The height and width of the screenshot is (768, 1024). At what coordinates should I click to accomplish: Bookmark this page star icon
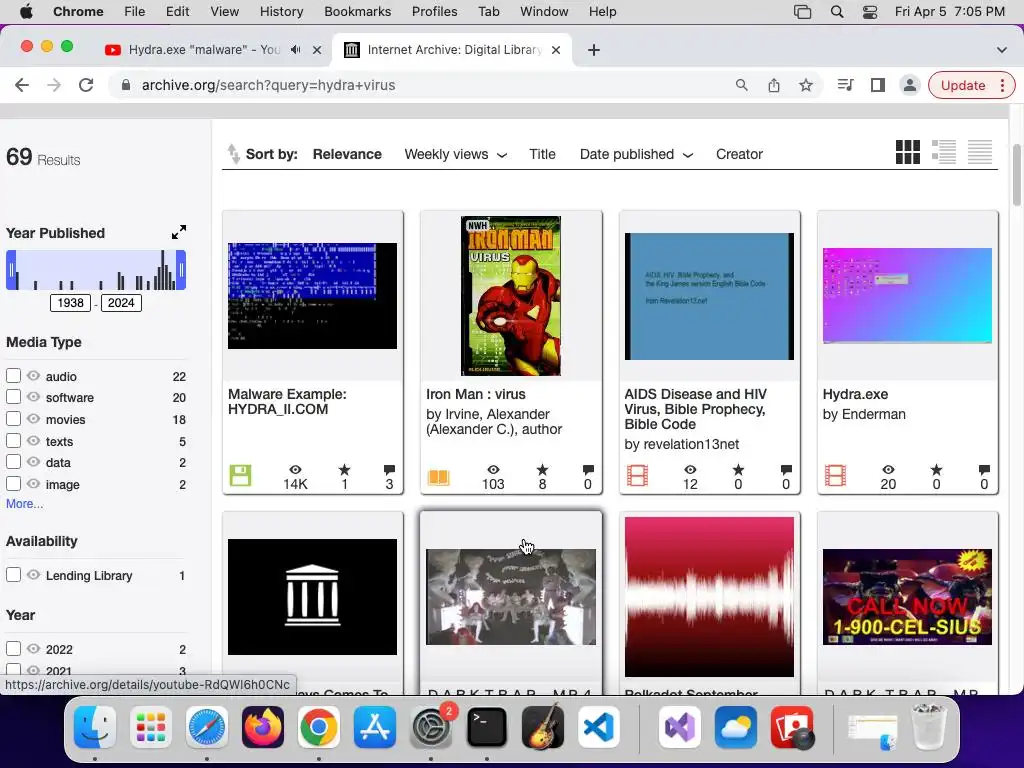point(806,85)
